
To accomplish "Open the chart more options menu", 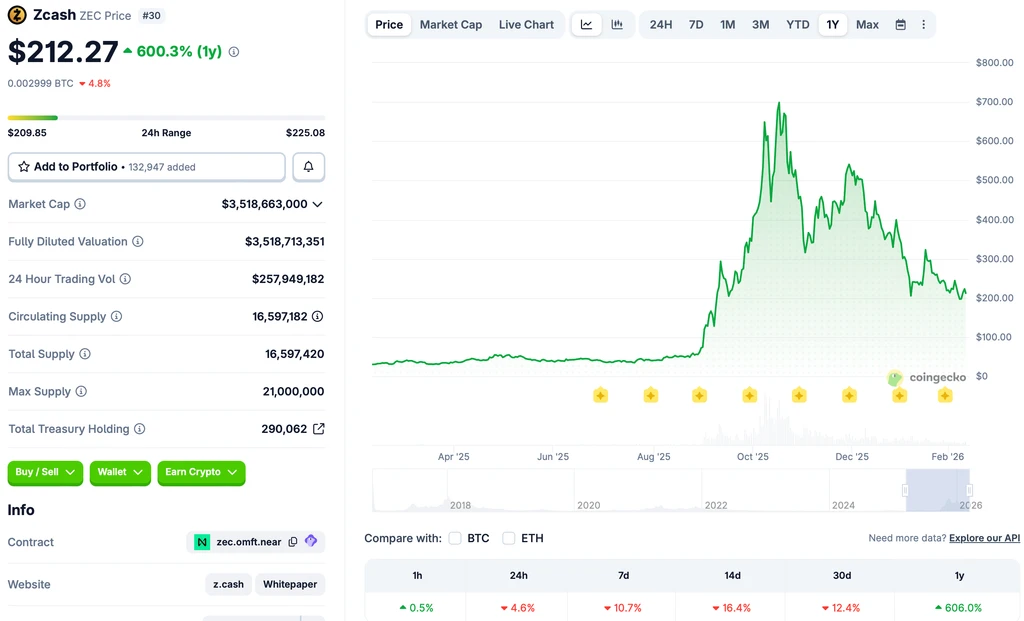I will click(x=923, y=25).
